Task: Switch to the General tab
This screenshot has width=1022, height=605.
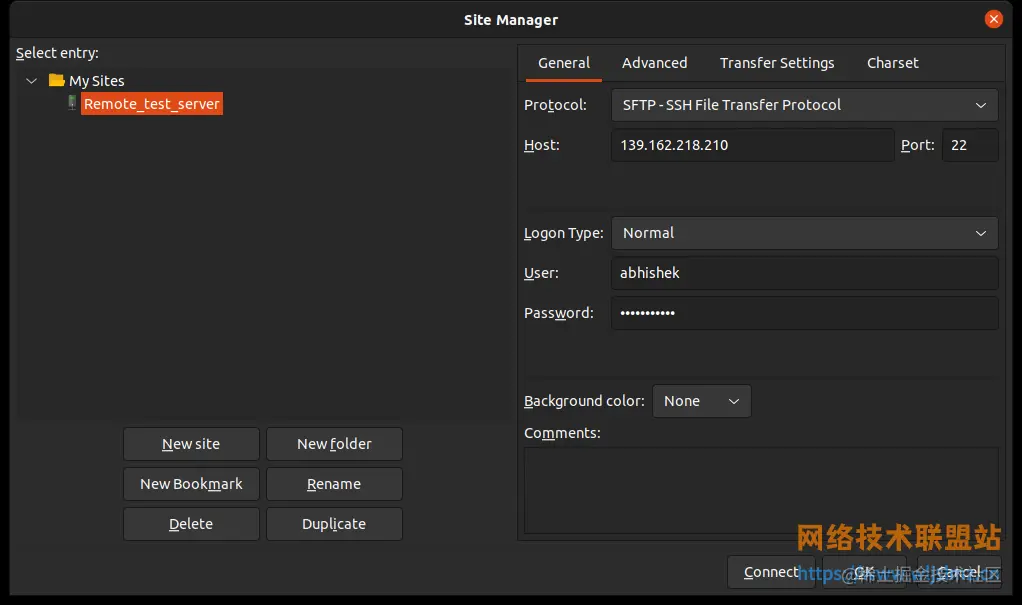Action: click(564, 63)
